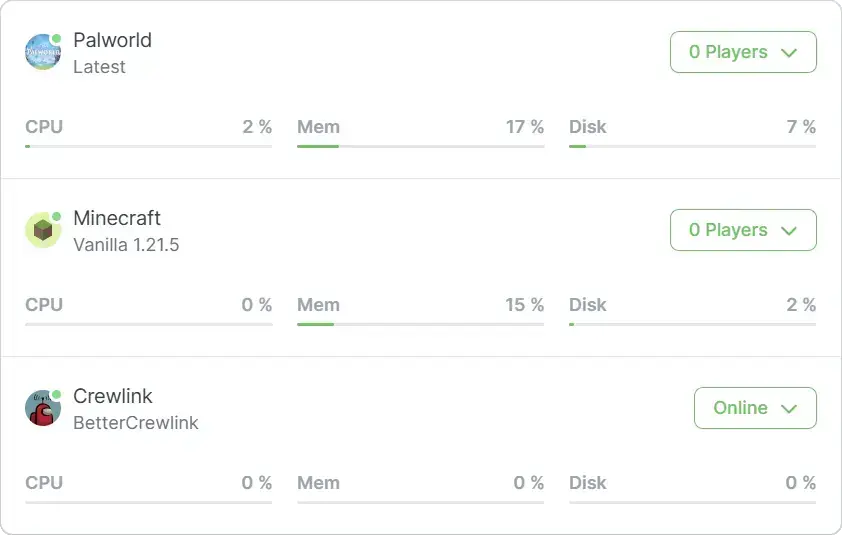The height and width of the screenshot is (535, 842).
Task: Click Minecraft's memory usage bar
Action: (x=420, y=324)
